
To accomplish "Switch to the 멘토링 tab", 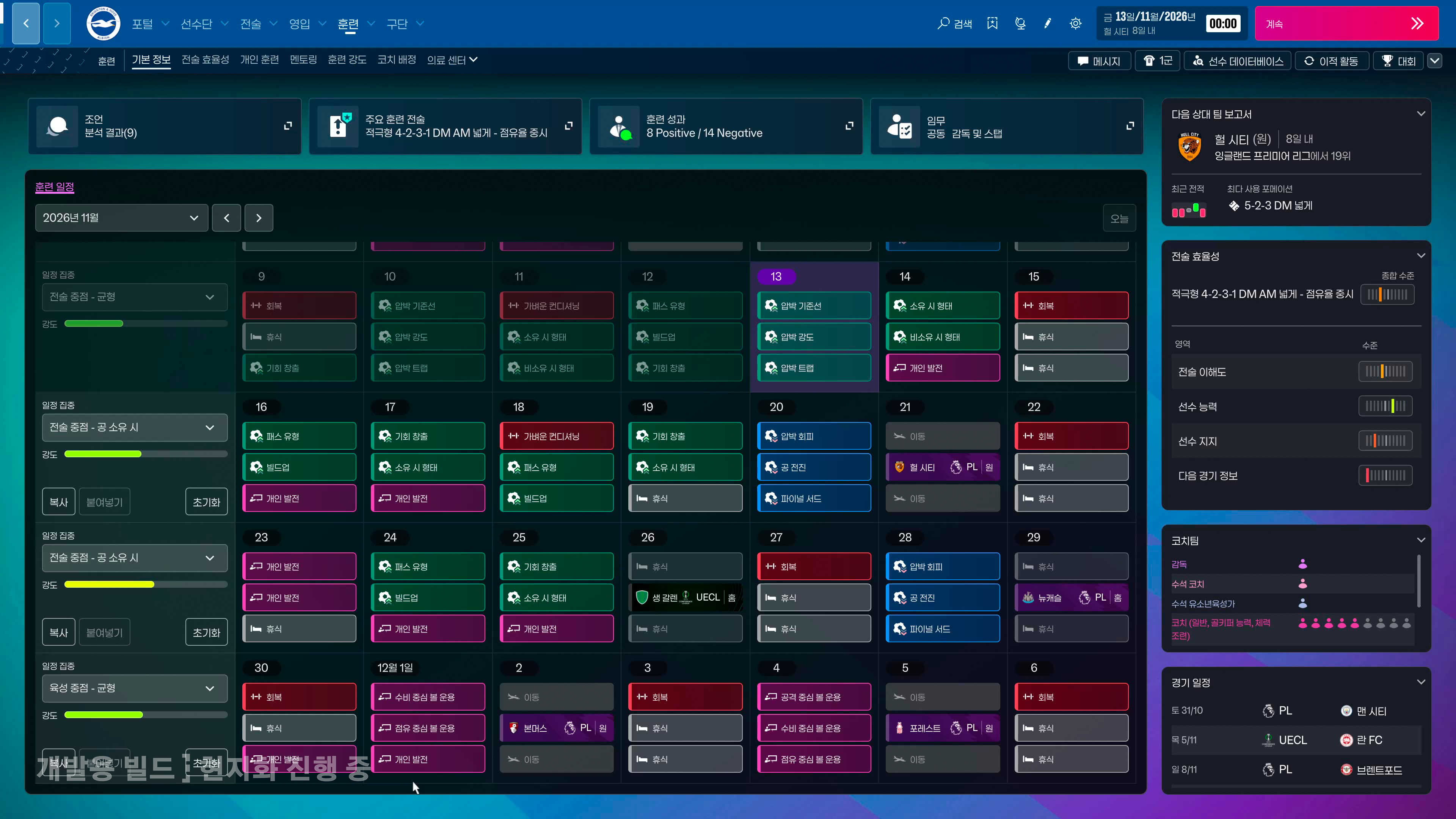I will (x=303, y=60).
